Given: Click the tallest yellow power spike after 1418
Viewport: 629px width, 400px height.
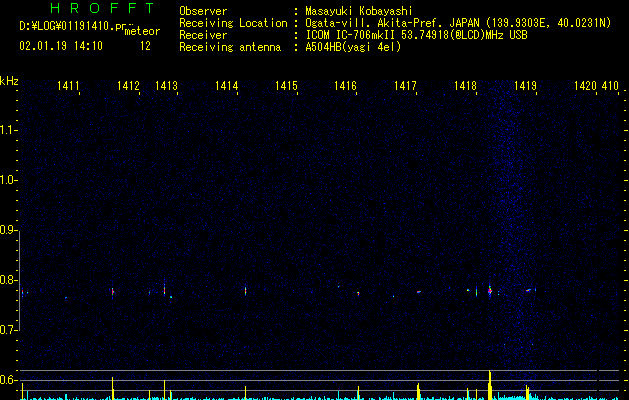Looking at the screenshot, I should coord(490,385).
